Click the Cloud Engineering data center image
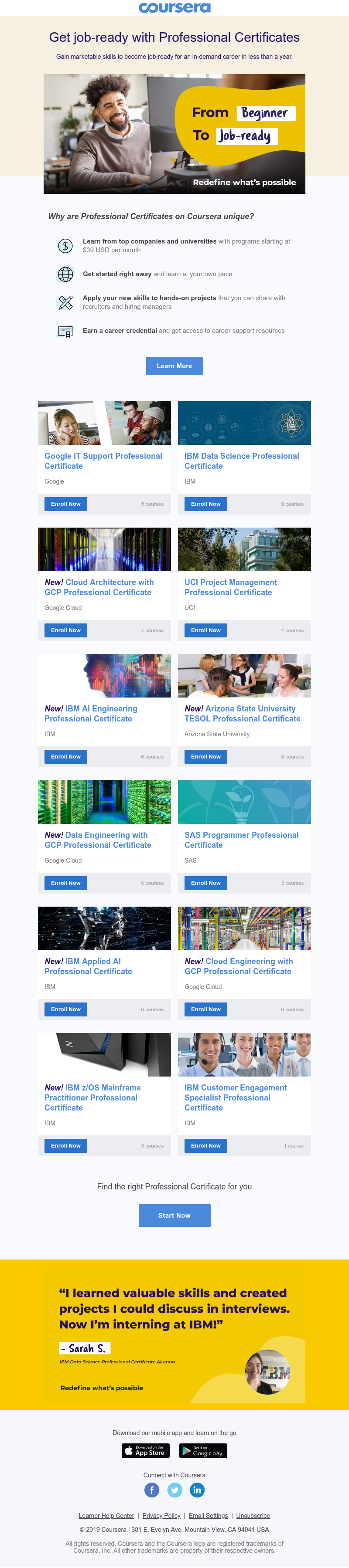This screenshot has width=349, height=1568. pos(244,928)
